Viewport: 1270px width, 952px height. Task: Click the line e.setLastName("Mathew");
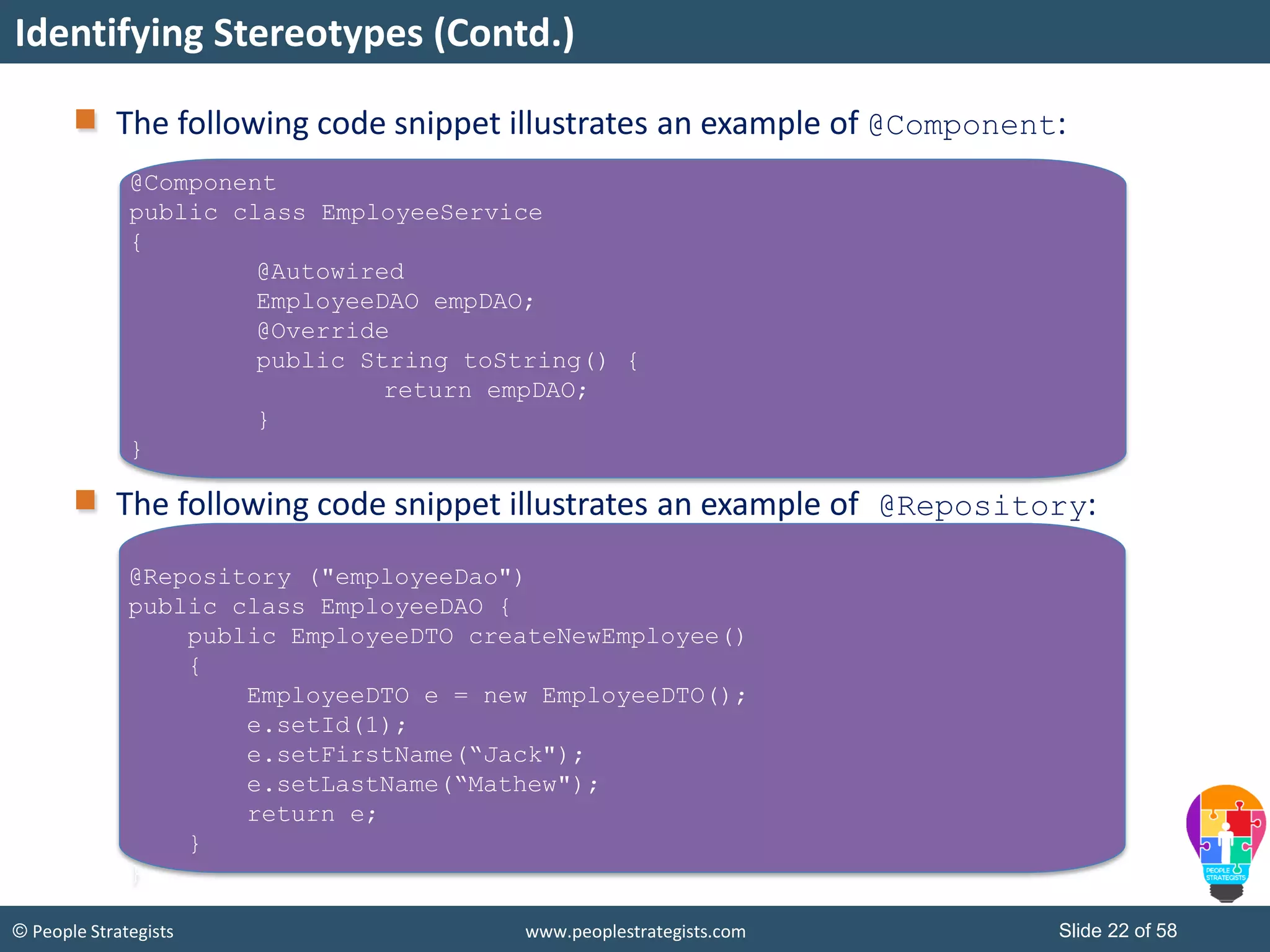(x=422, y=785)
